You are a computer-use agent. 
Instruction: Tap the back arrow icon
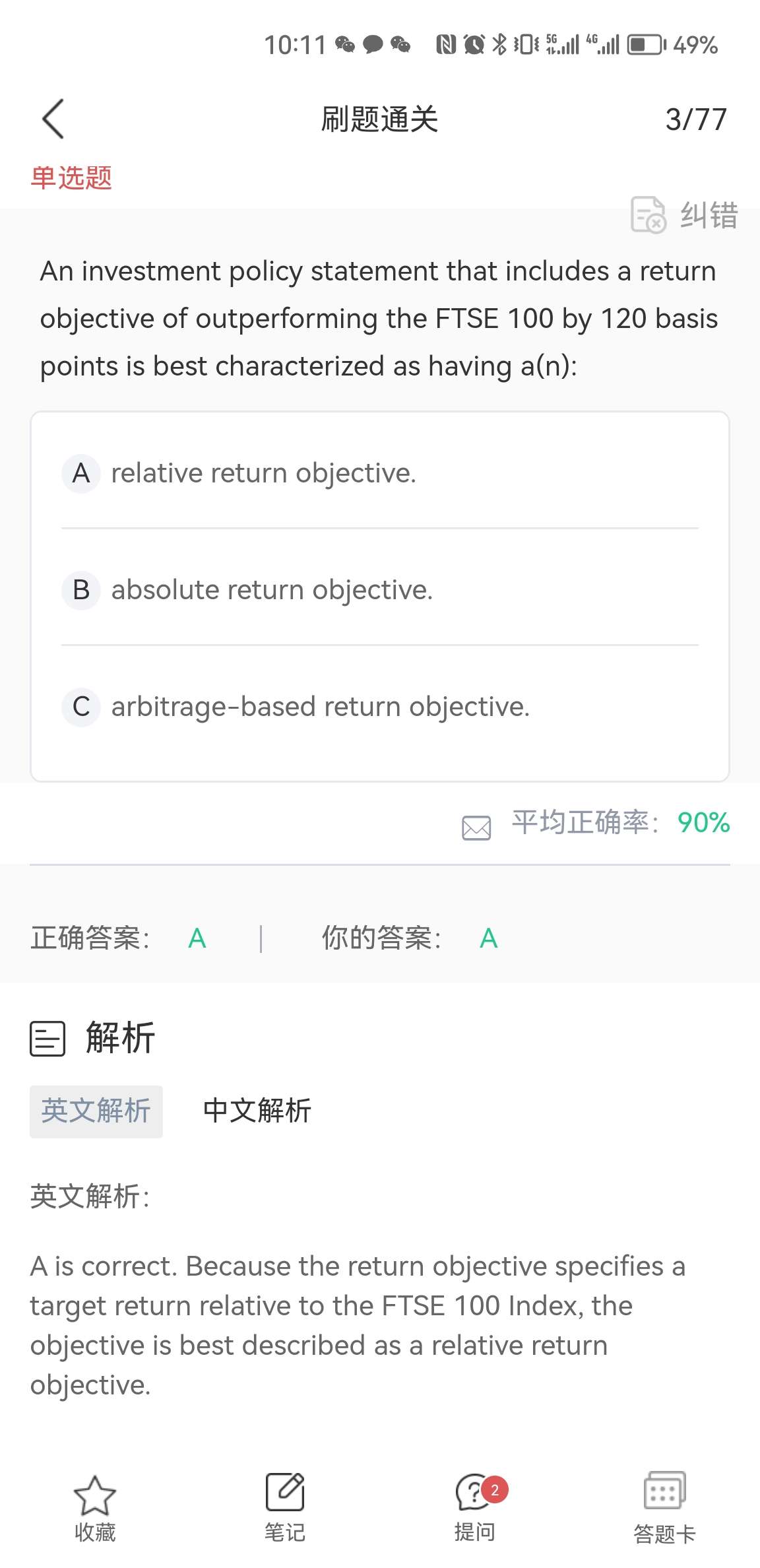[x=53, y=119]
